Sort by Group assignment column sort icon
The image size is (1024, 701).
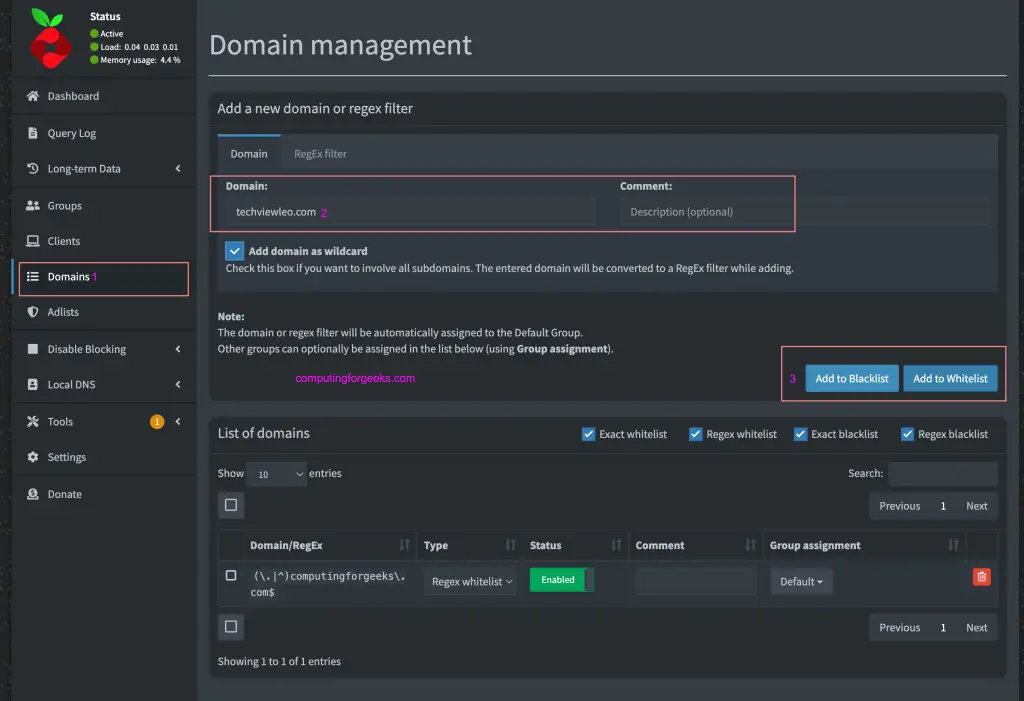tap(953, 545)
